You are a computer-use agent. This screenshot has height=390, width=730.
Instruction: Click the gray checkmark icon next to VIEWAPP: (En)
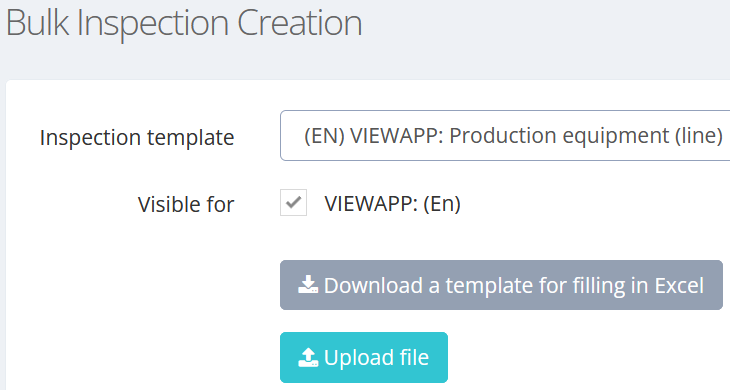coord(293,202)
